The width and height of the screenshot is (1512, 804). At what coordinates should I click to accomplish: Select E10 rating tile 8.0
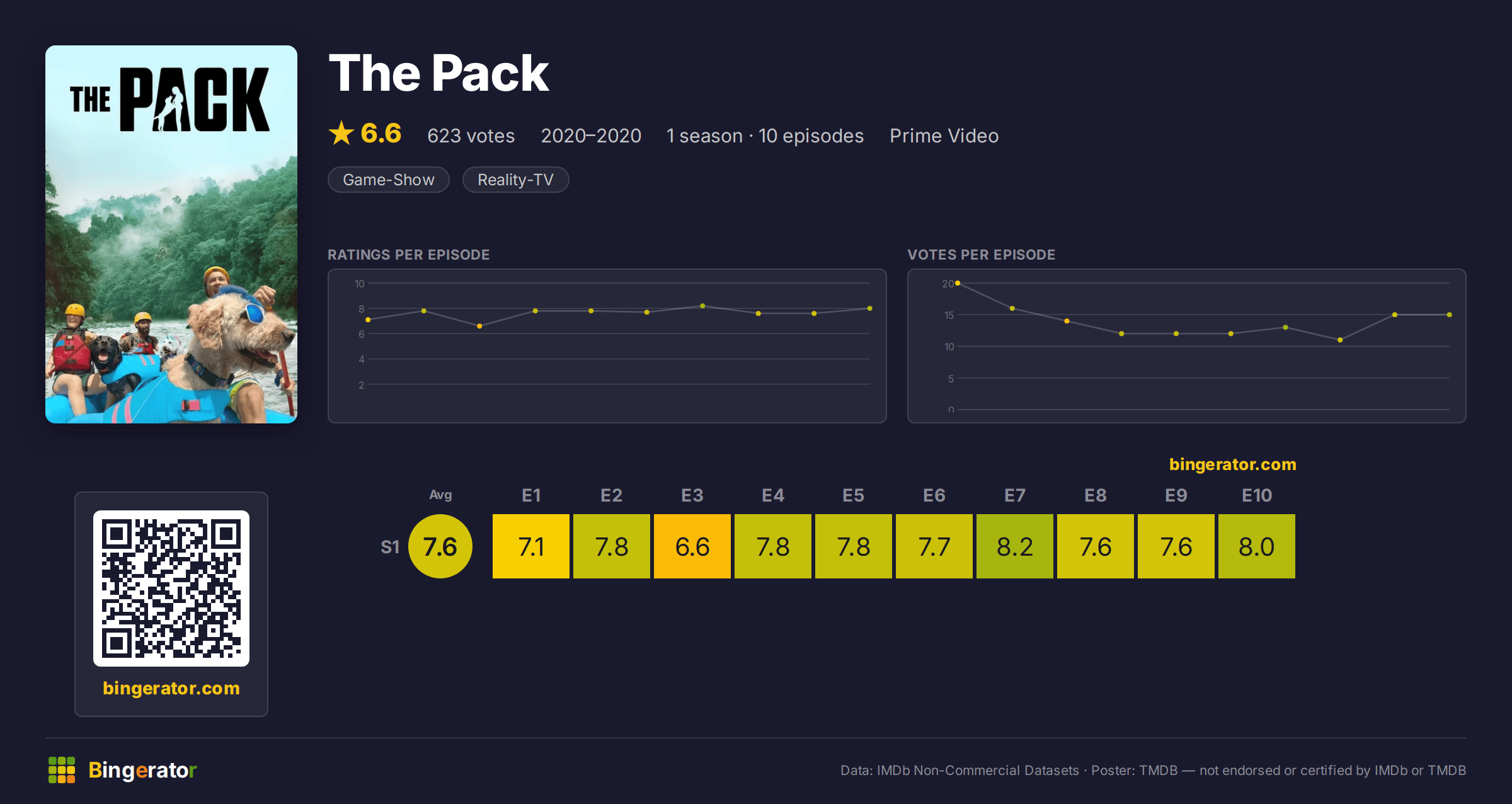click(1257, 546)
